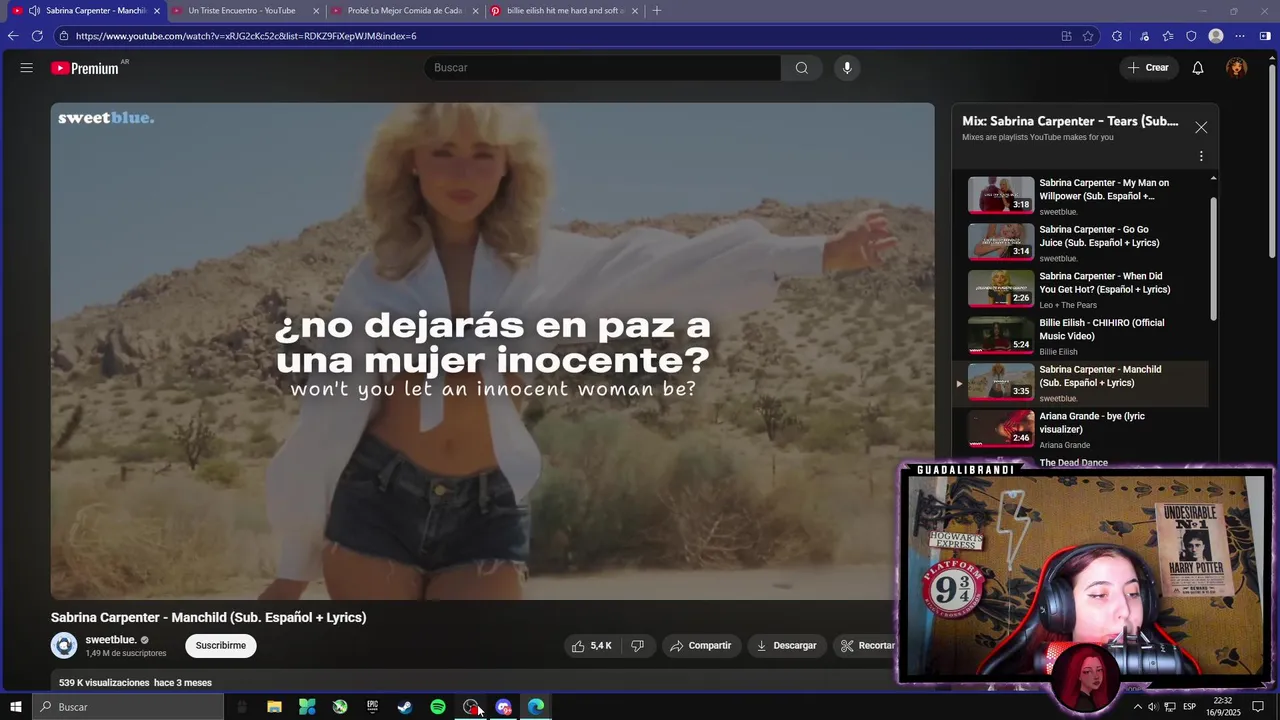Open the split screen apps icon in address bar
Image resolution: width=1280 pixels, height=720 pixels.
pyautogui.click(x=1066, y=36)
